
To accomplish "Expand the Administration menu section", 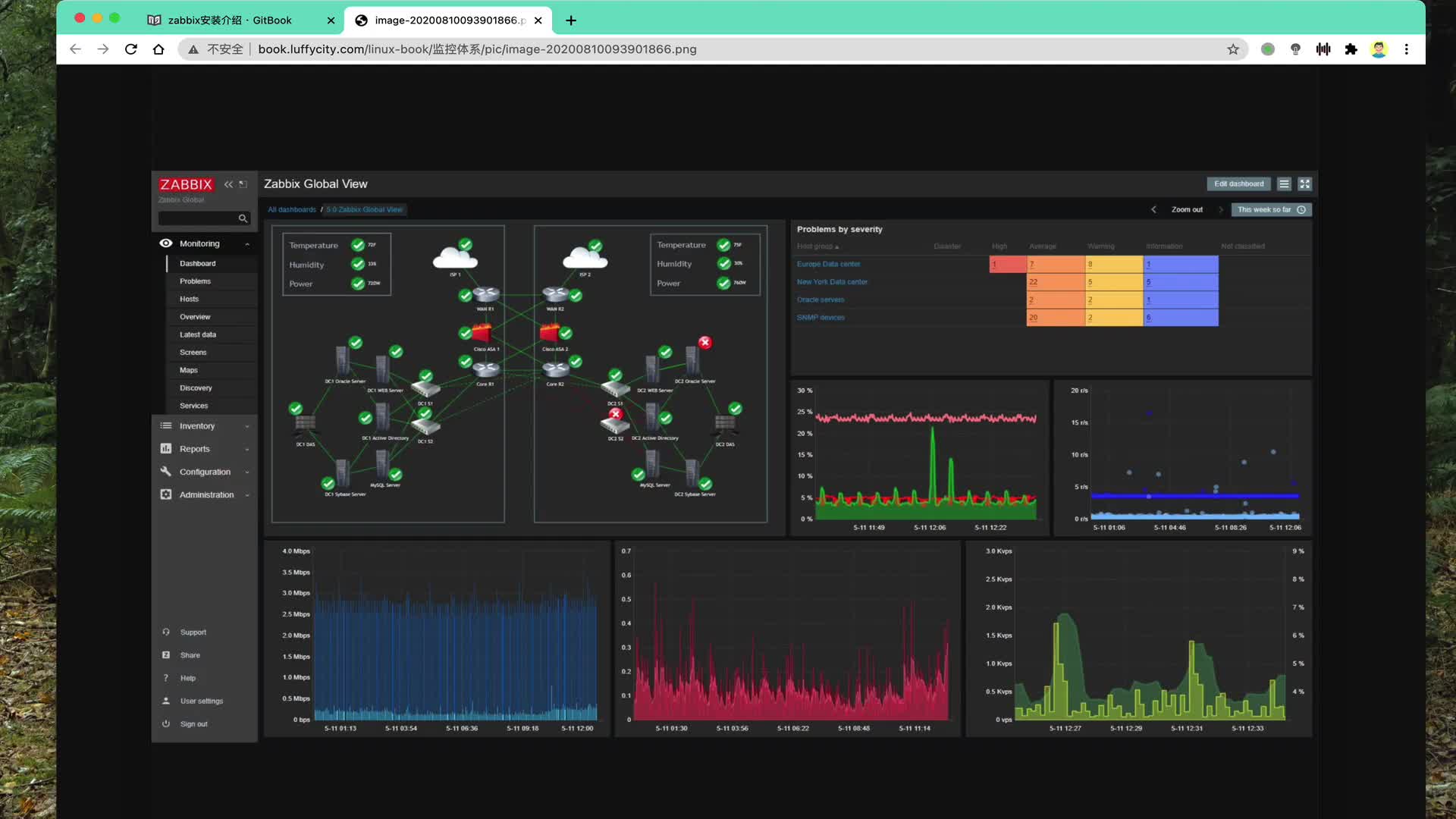I will (x=247, y=495).
